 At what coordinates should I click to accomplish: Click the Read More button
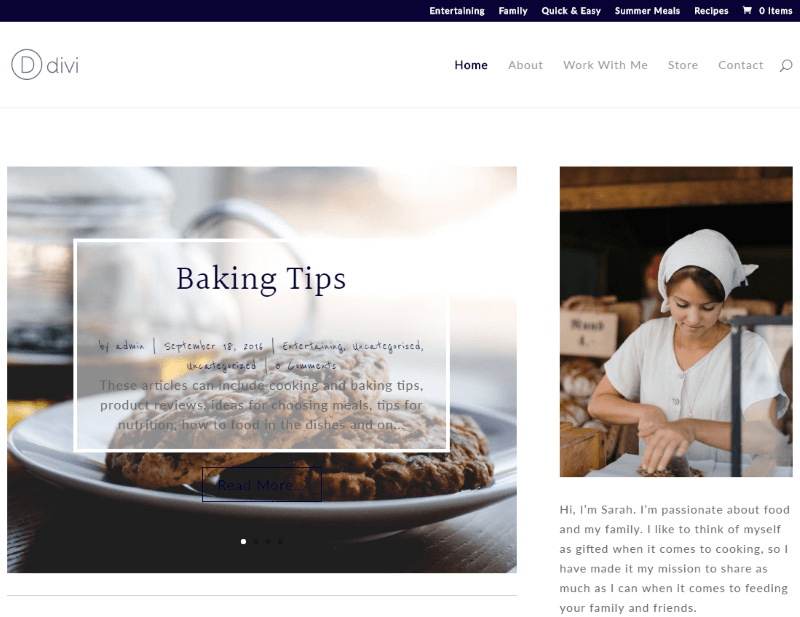coord(262,484)
